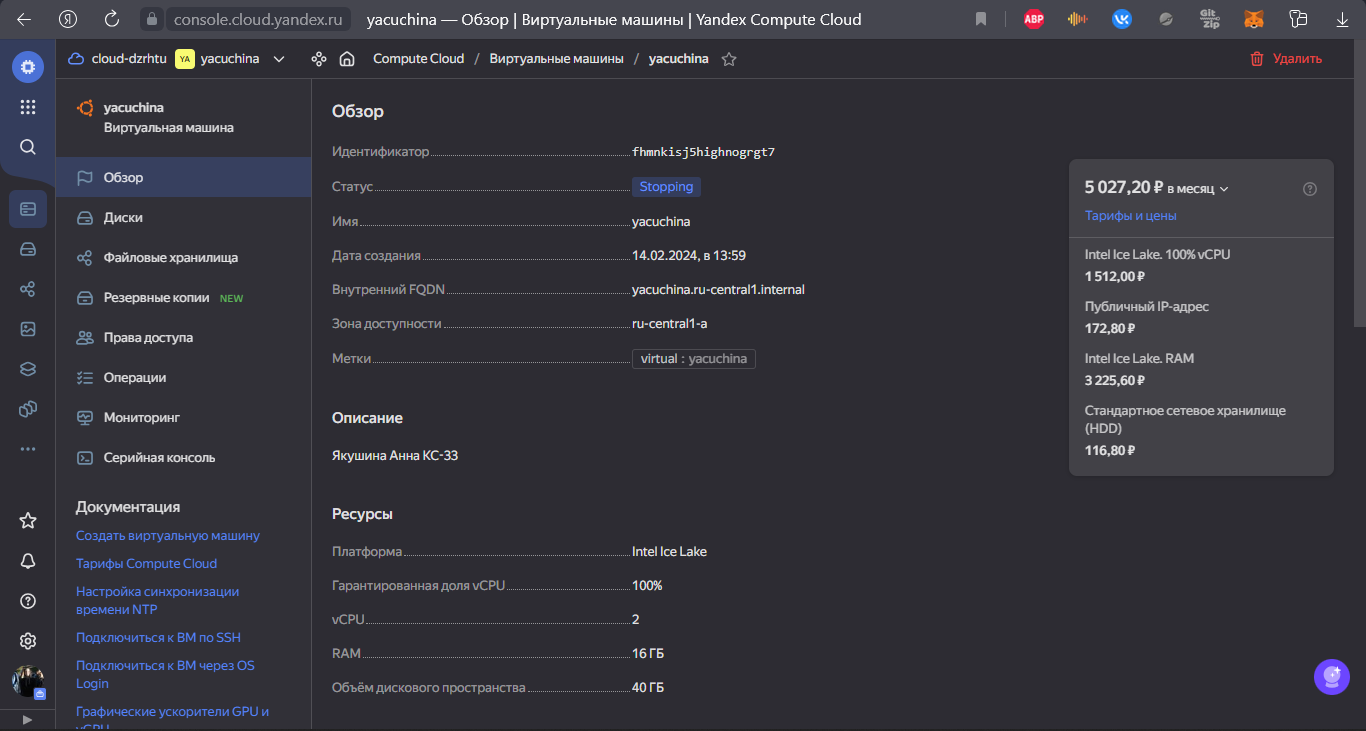The width and height of the screenshot is (1366, 731).
Task: Open 'Создать виртуальную машину' doc link
Action: click(168, 535)
